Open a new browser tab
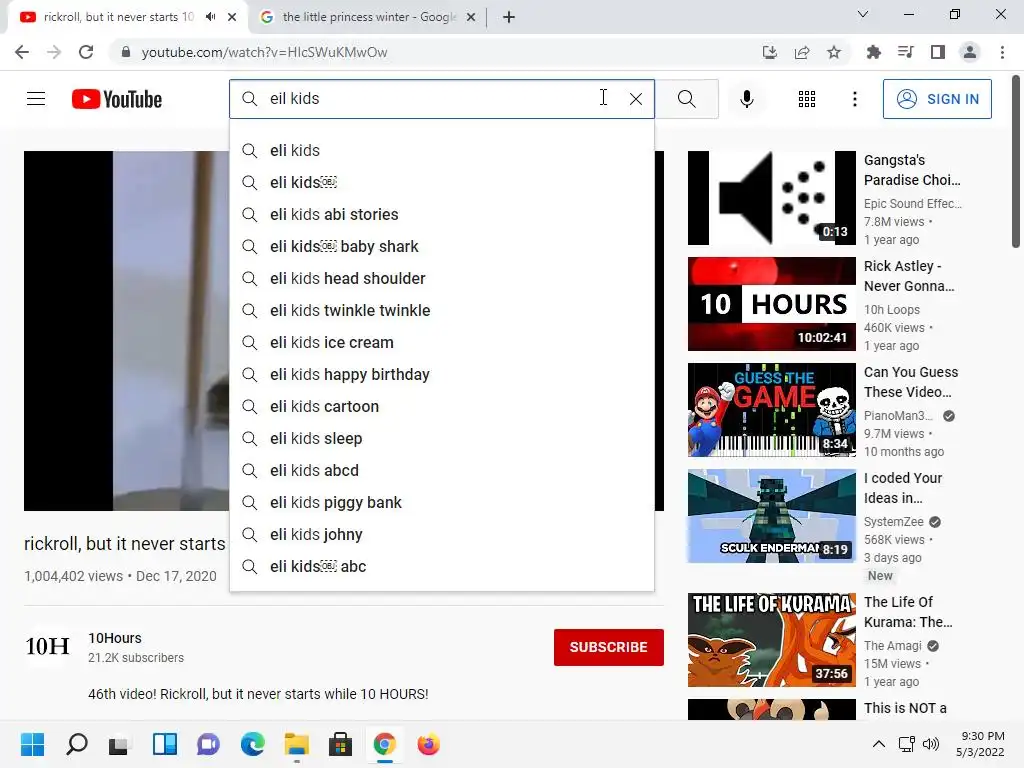This screenshot has height=768, width=1024. 509,17
